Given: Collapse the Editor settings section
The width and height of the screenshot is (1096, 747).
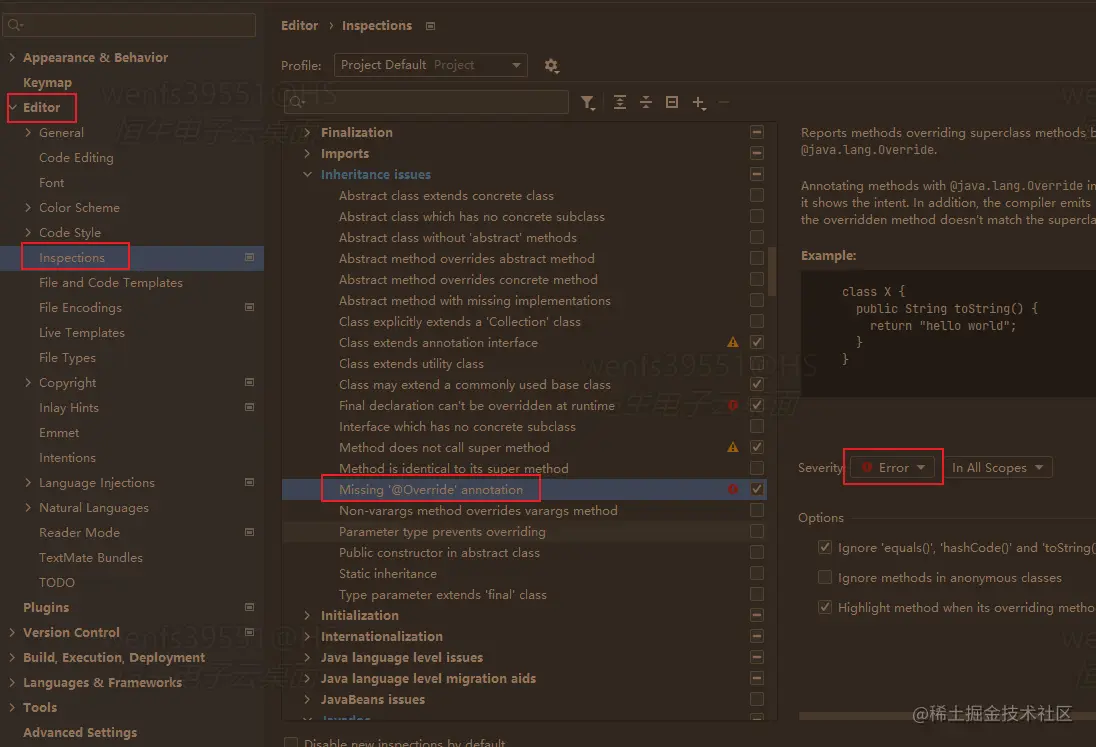Looking at the screenshot, I should click(x=12, y=108).
